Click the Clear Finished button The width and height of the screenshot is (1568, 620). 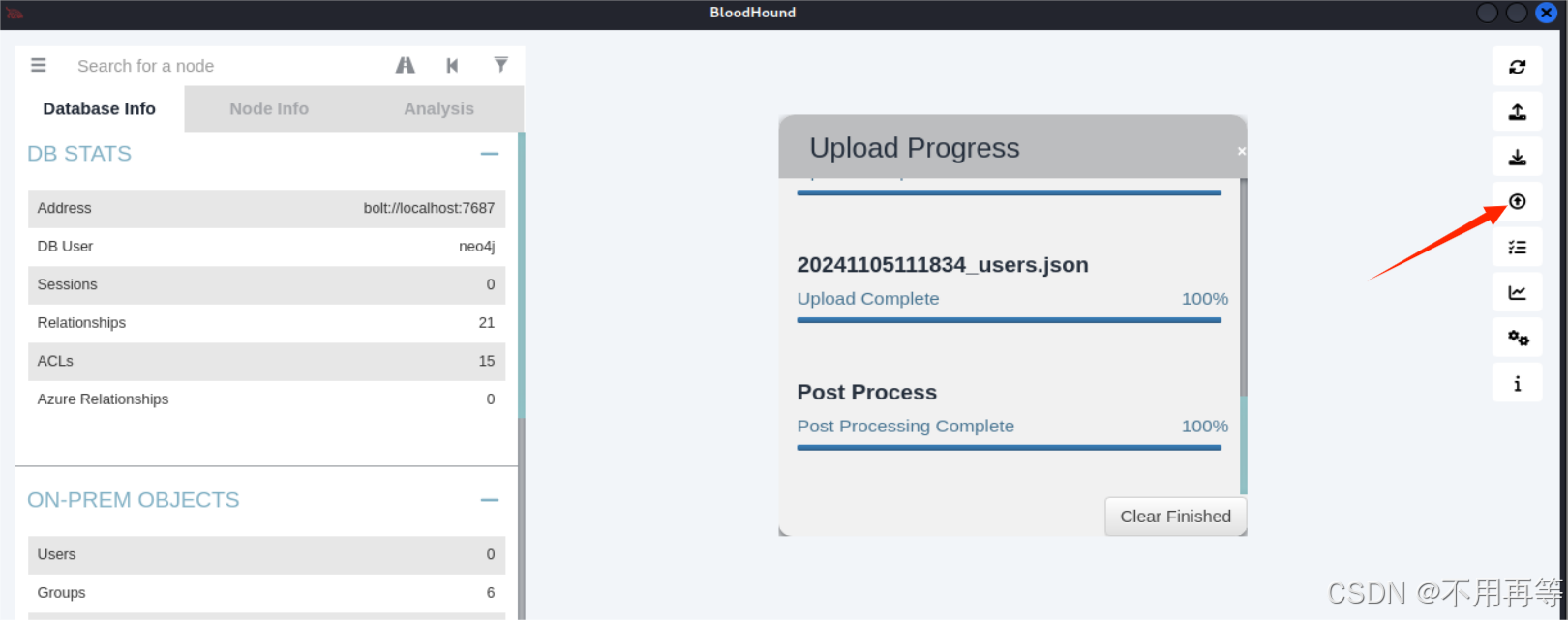(x=1175, y=517)
